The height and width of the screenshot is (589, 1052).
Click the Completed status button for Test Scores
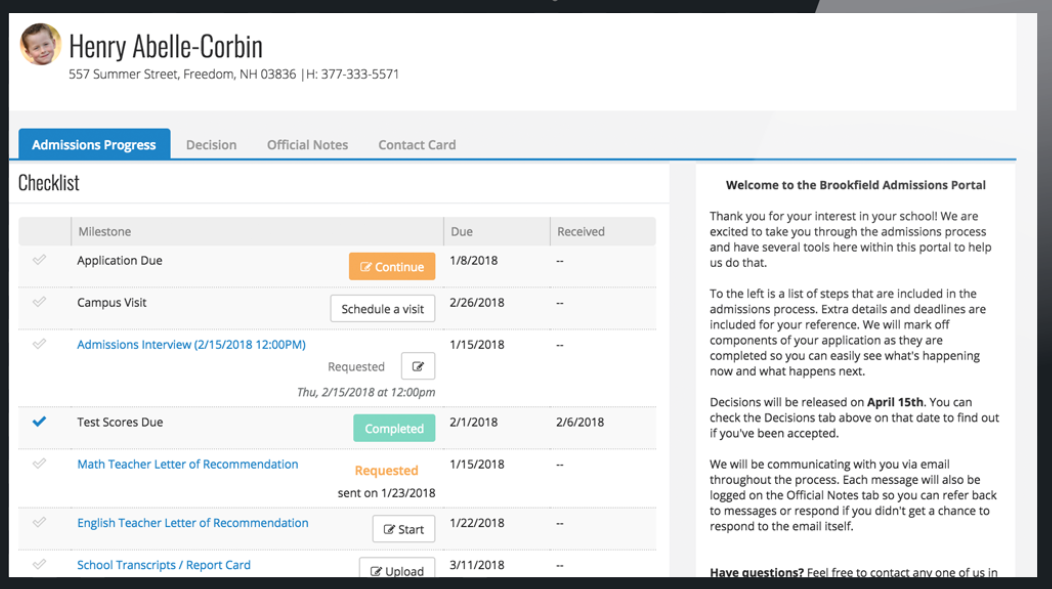pyautogui.click(x=393, y=427)
